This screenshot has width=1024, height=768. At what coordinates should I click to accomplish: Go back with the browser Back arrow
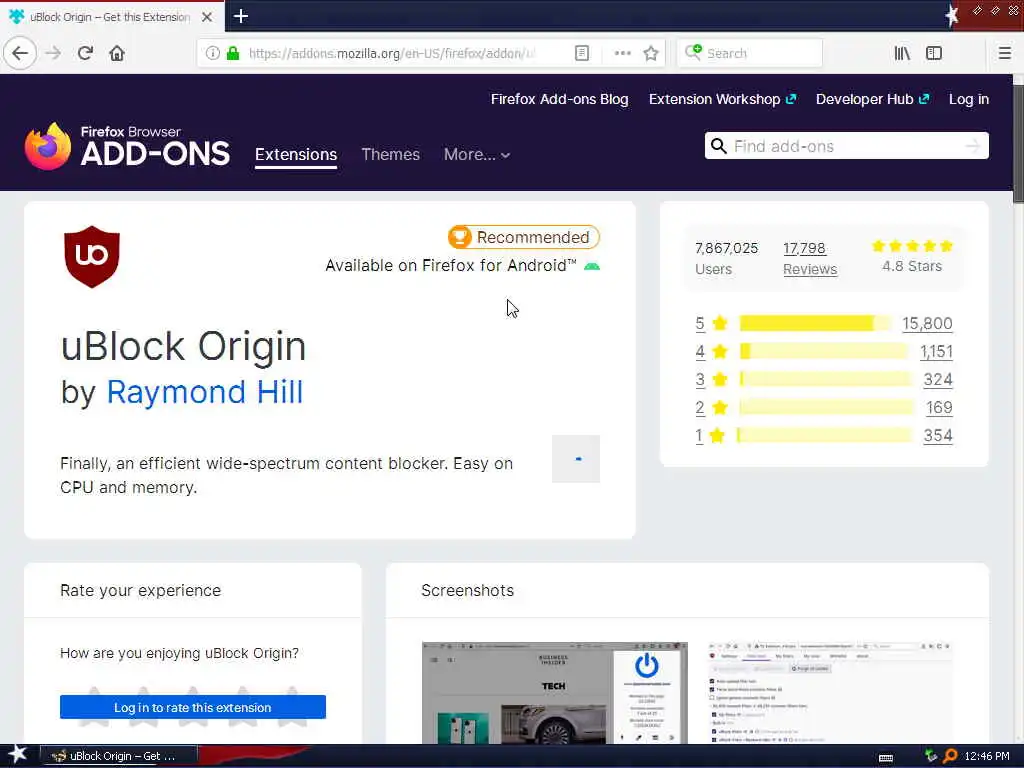[20, 53]
